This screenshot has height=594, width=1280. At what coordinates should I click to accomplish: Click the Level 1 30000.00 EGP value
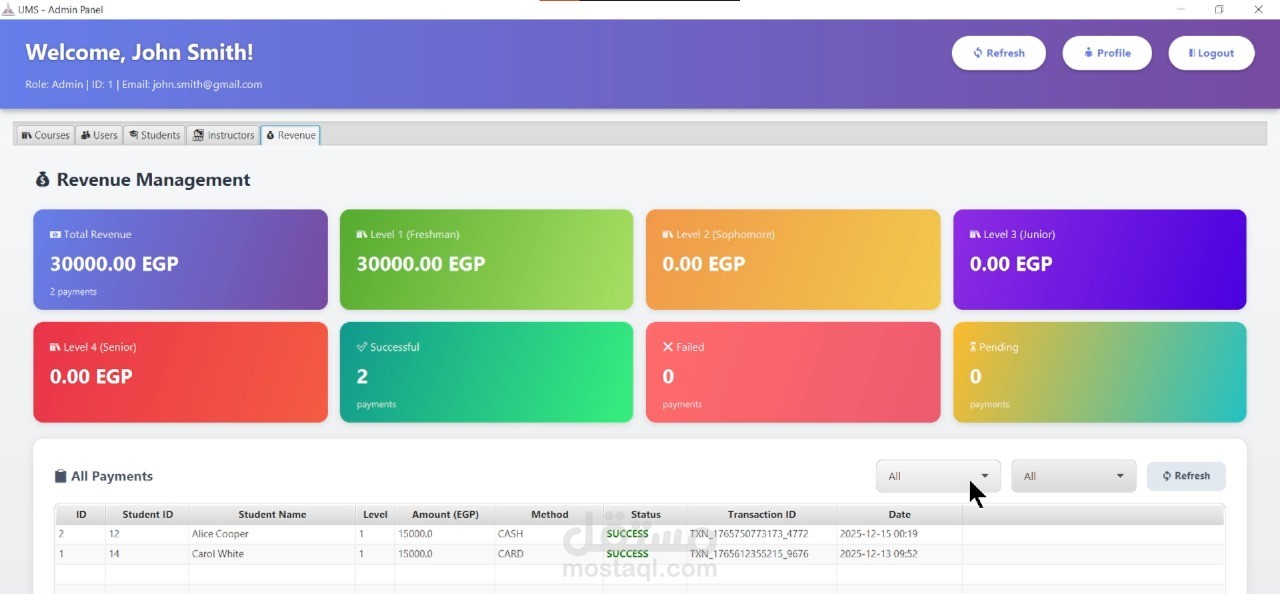(x=421, y=264)
